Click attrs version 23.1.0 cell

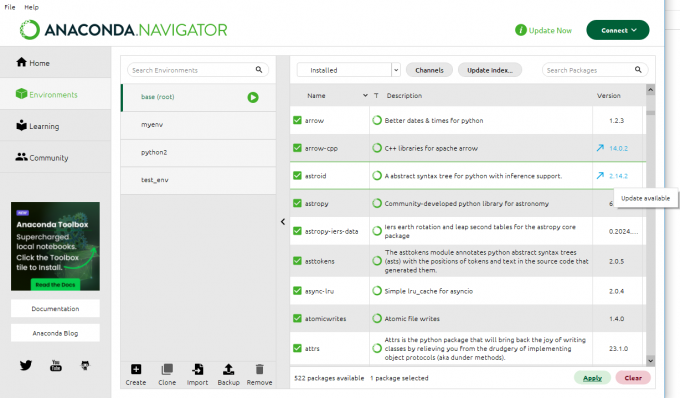[618, 348]
